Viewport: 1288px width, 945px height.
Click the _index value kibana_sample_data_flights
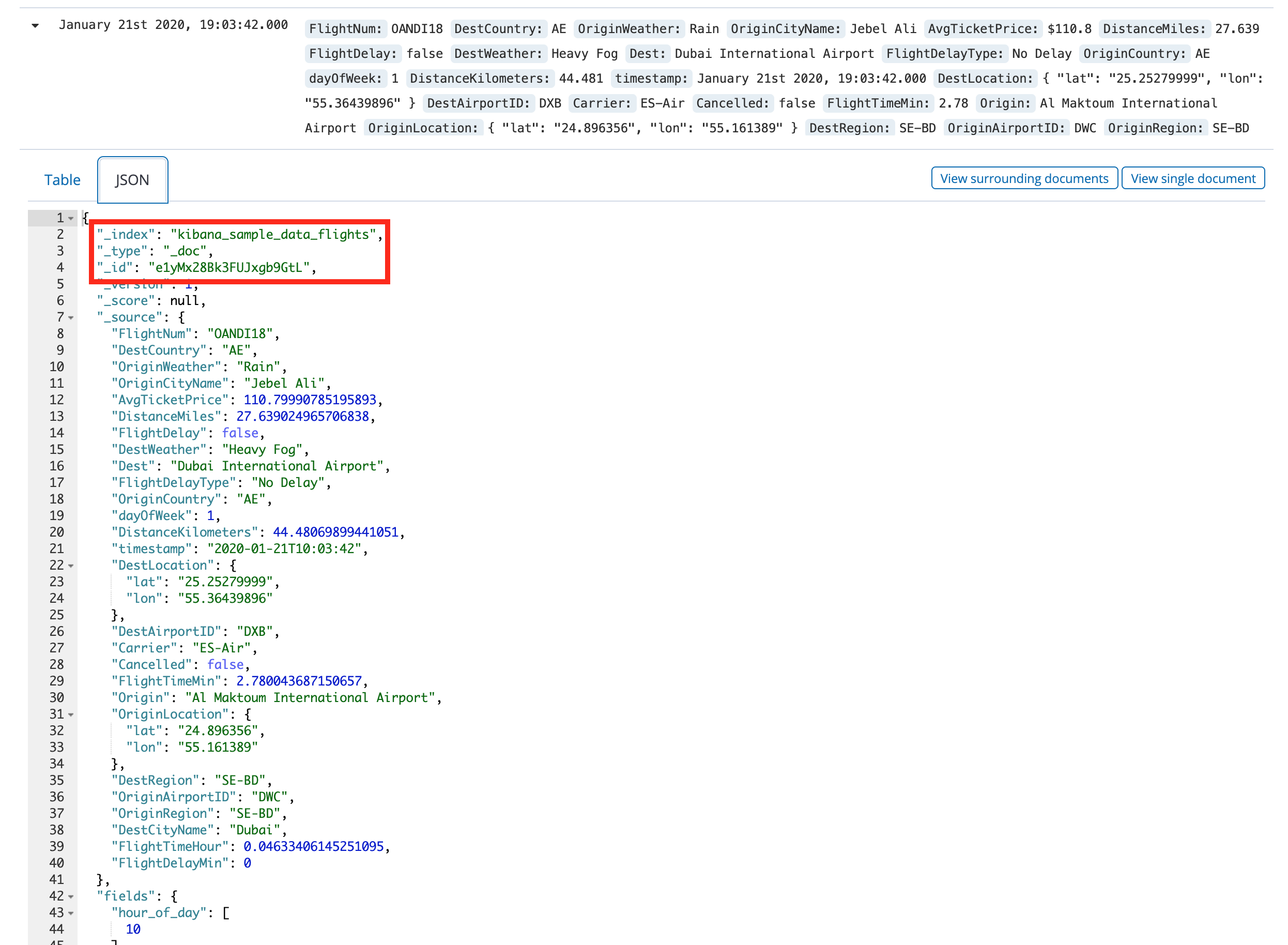click(273, 235)
